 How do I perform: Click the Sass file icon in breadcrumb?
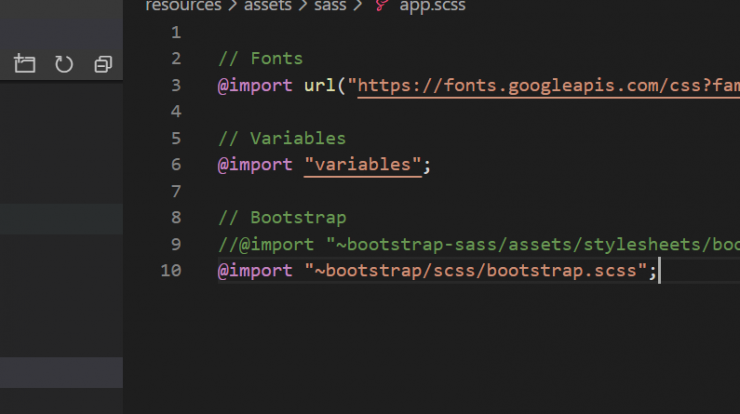(382, 5)
